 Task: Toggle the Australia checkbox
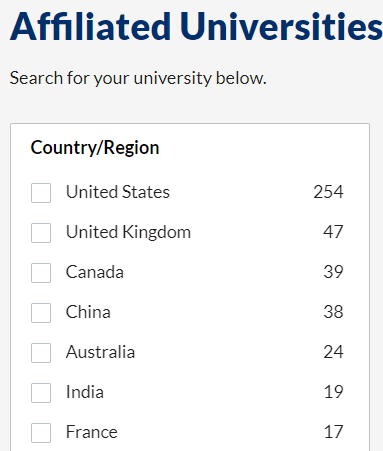[x=41, y=353]
